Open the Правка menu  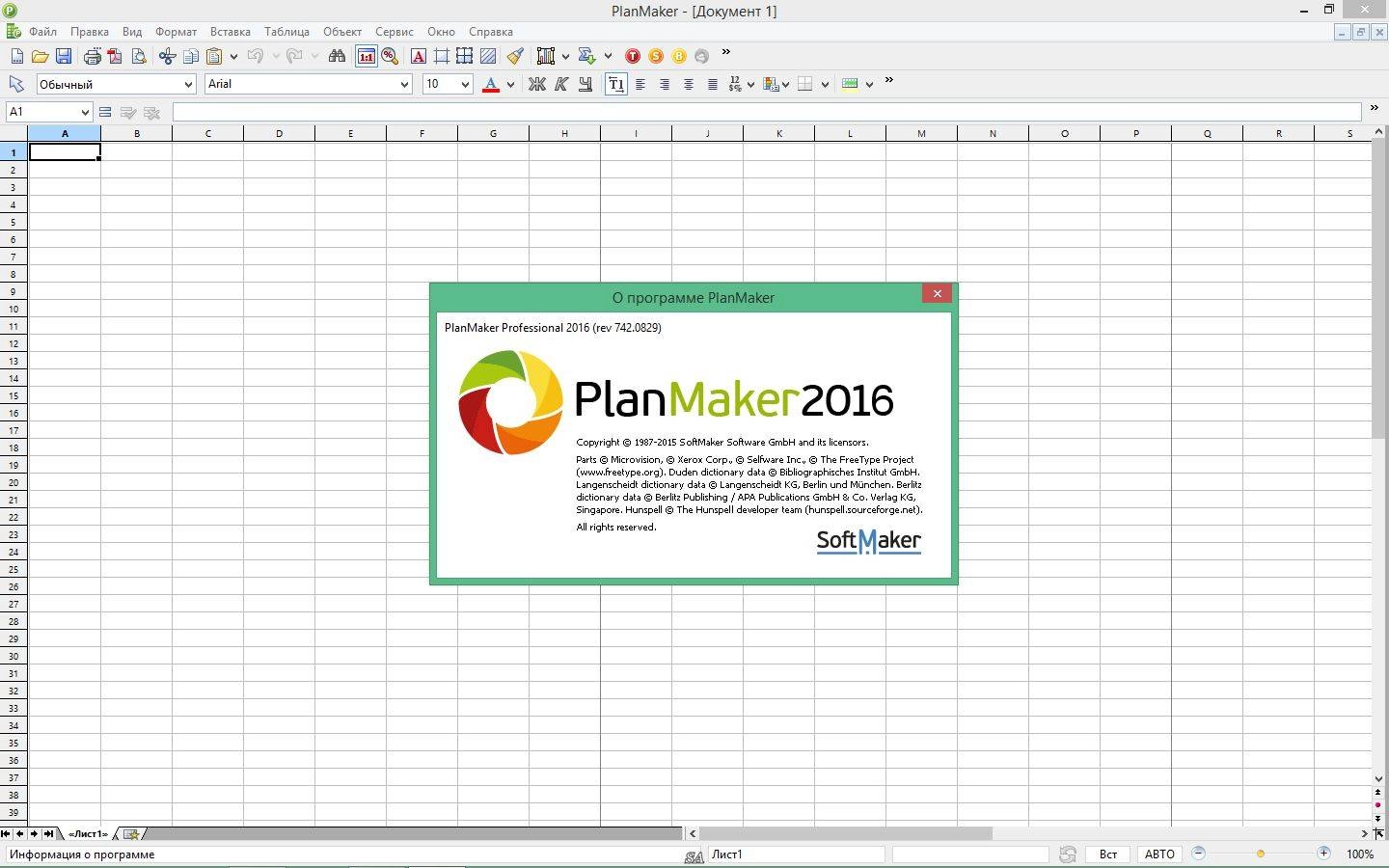pyautogui.click(x=89, y=32)
